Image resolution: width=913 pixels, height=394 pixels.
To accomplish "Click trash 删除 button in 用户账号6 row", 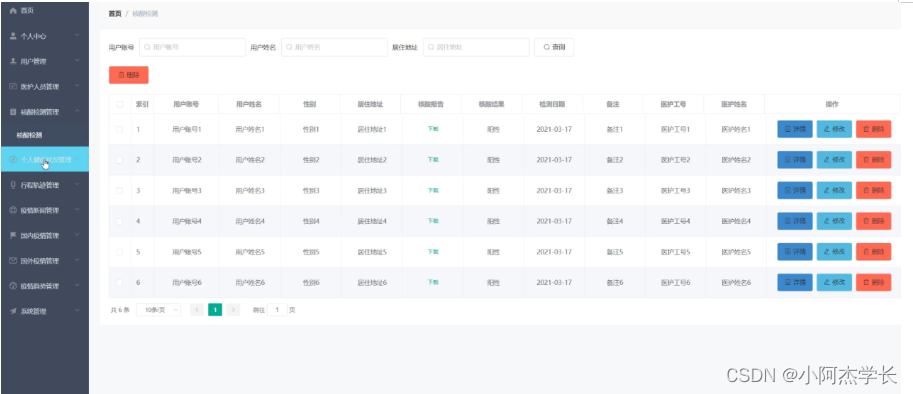I will click(873, 282).
